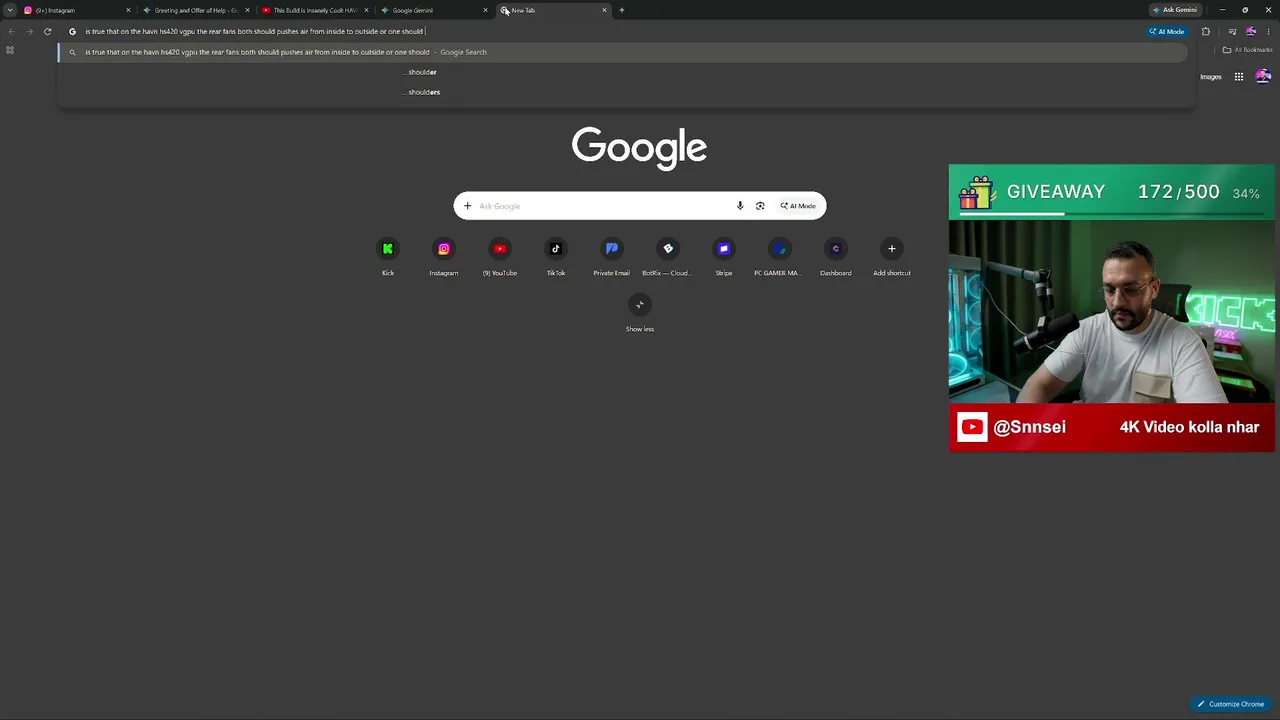Open the BotRix Cloud shortcut

(668, 256)
